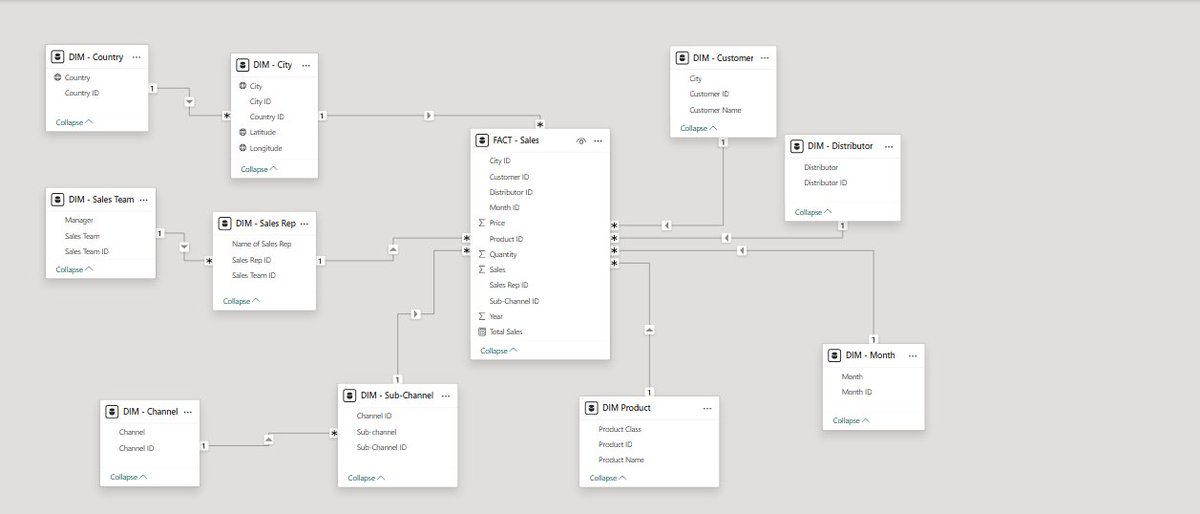Viewport: 1200px width, 514px height.
Task: Collapse the DIM - Month table
Action: coord(852,420)
